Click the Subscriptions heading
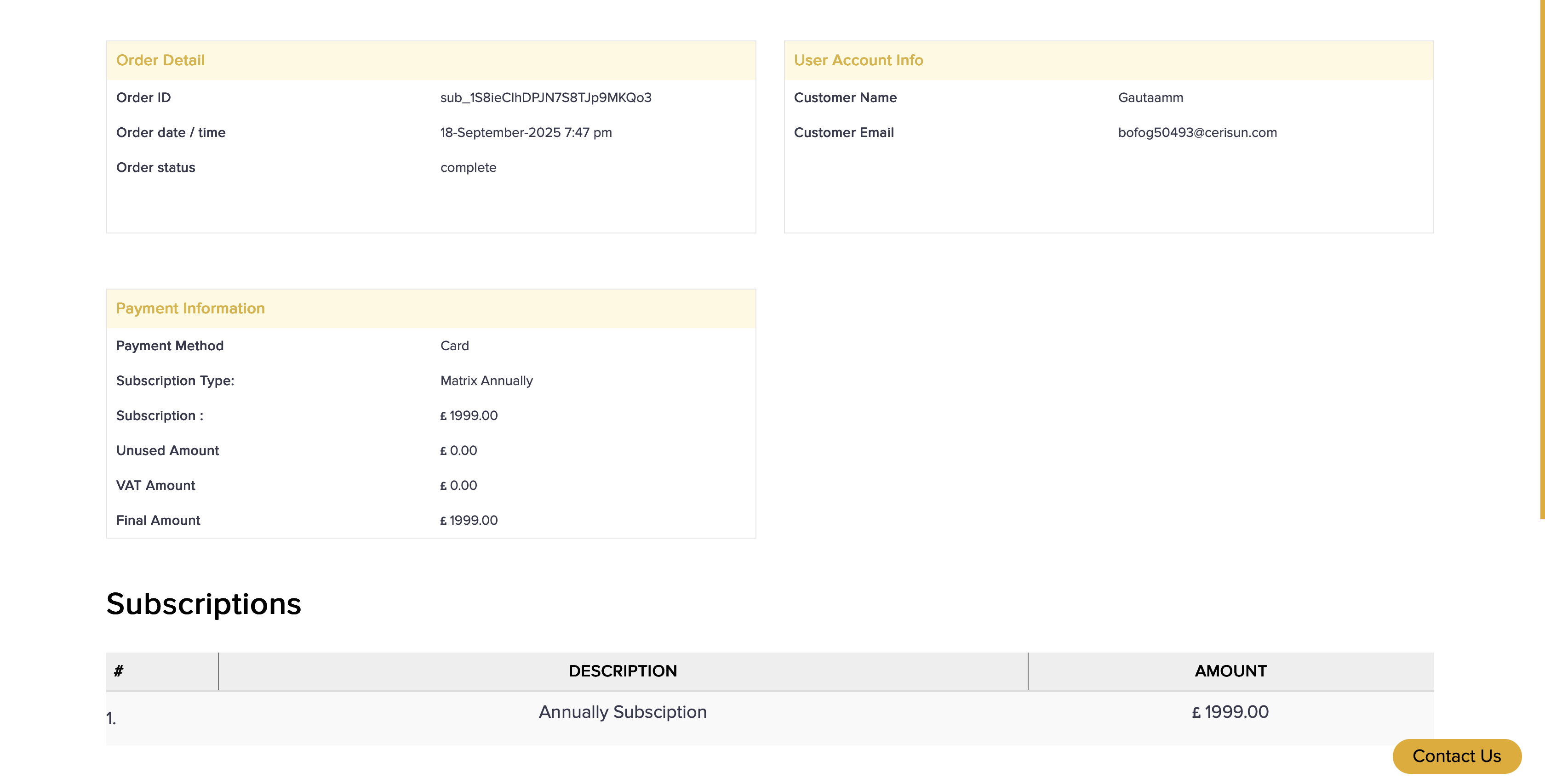Viewport: 1545px width, 784px height. pos(203,603)
